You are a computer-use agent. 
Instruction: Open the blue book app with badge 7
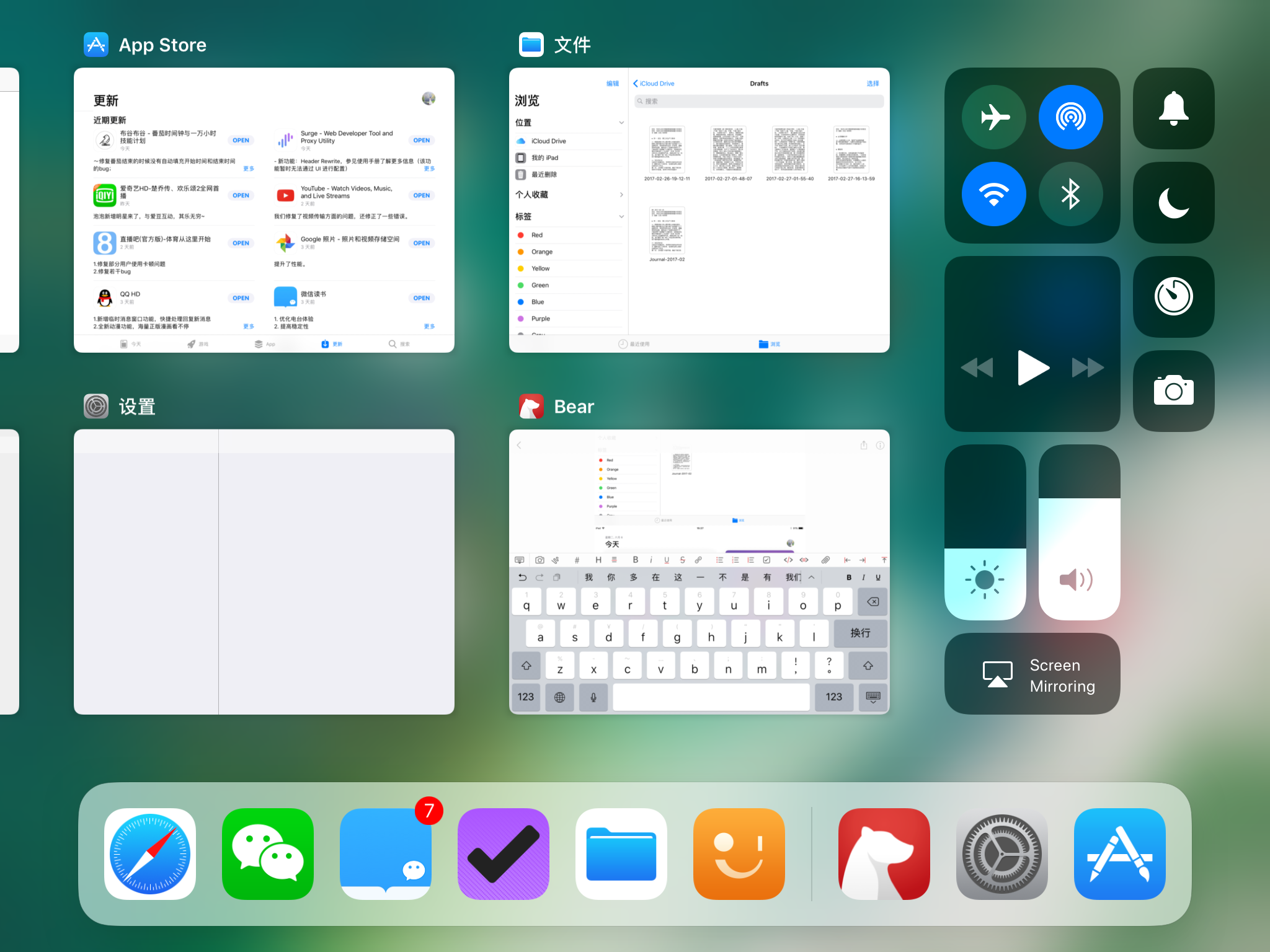[x=386, y=854]
